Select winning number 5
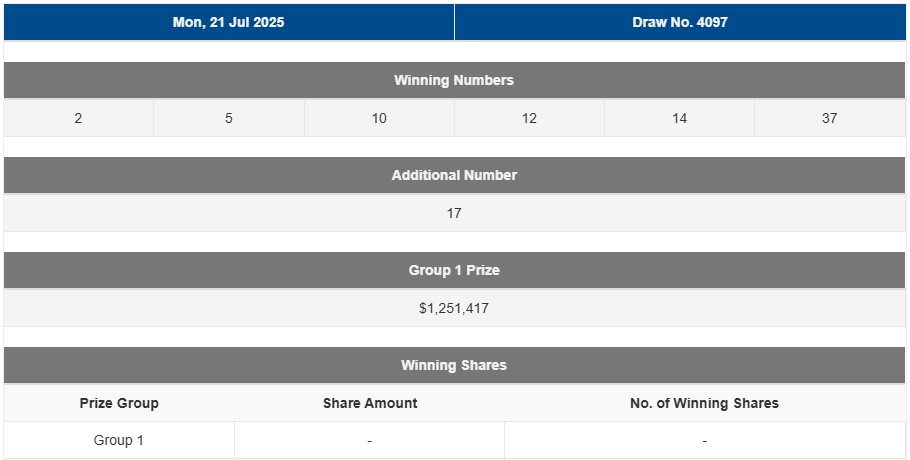This screenshot has width=910, height=460. [229, 118]
